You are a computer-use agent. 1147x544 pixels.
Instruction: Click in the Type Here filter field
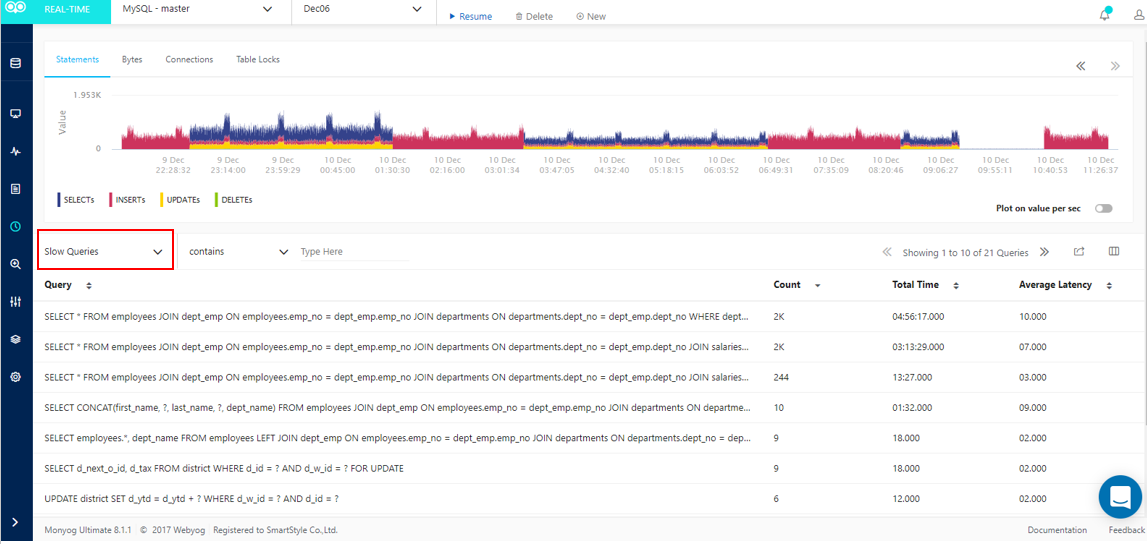coord(354,252)
